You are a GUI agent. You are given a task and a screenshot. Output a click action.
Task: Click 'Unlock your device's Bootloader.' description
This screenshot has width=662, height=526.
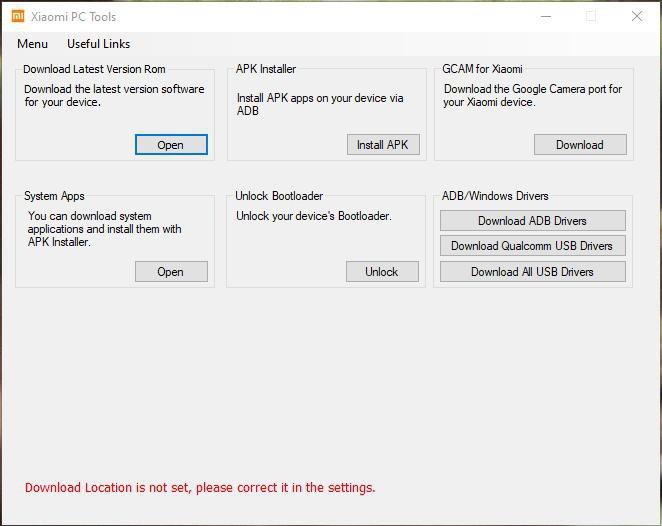(x=314, y=216)
